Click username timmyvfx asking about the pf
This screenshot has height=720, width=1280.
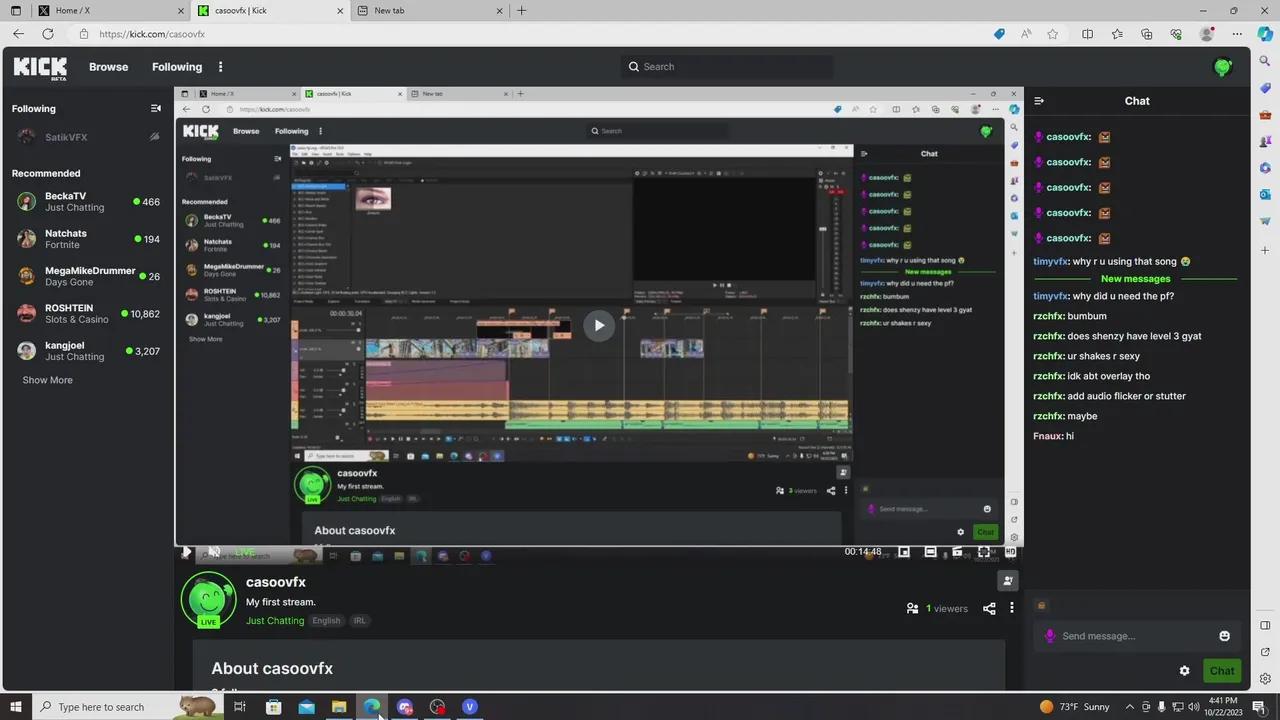click(x=1050, y=296)
